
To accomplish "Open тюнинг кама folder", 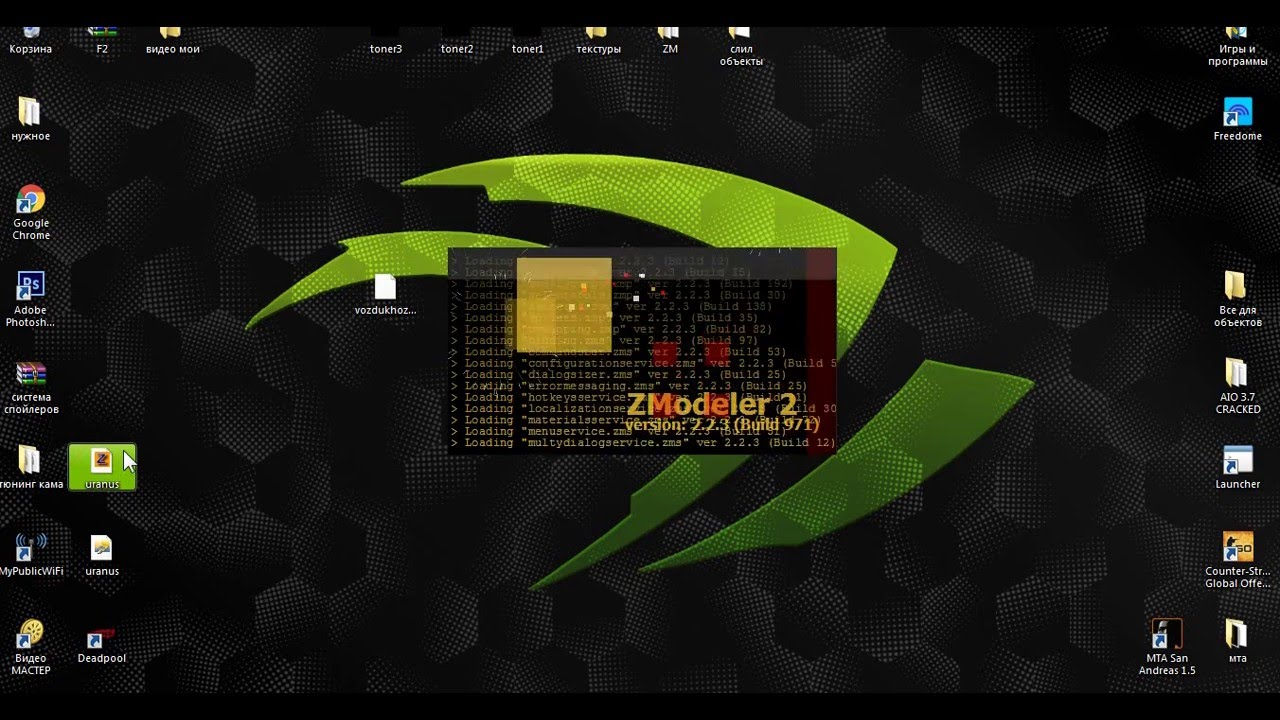I will [x=30, y=467].
